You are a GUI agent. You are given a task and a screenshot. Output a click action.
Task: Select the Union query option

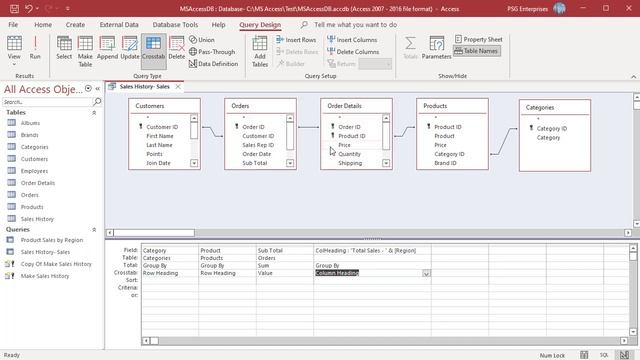click(202, 40)
